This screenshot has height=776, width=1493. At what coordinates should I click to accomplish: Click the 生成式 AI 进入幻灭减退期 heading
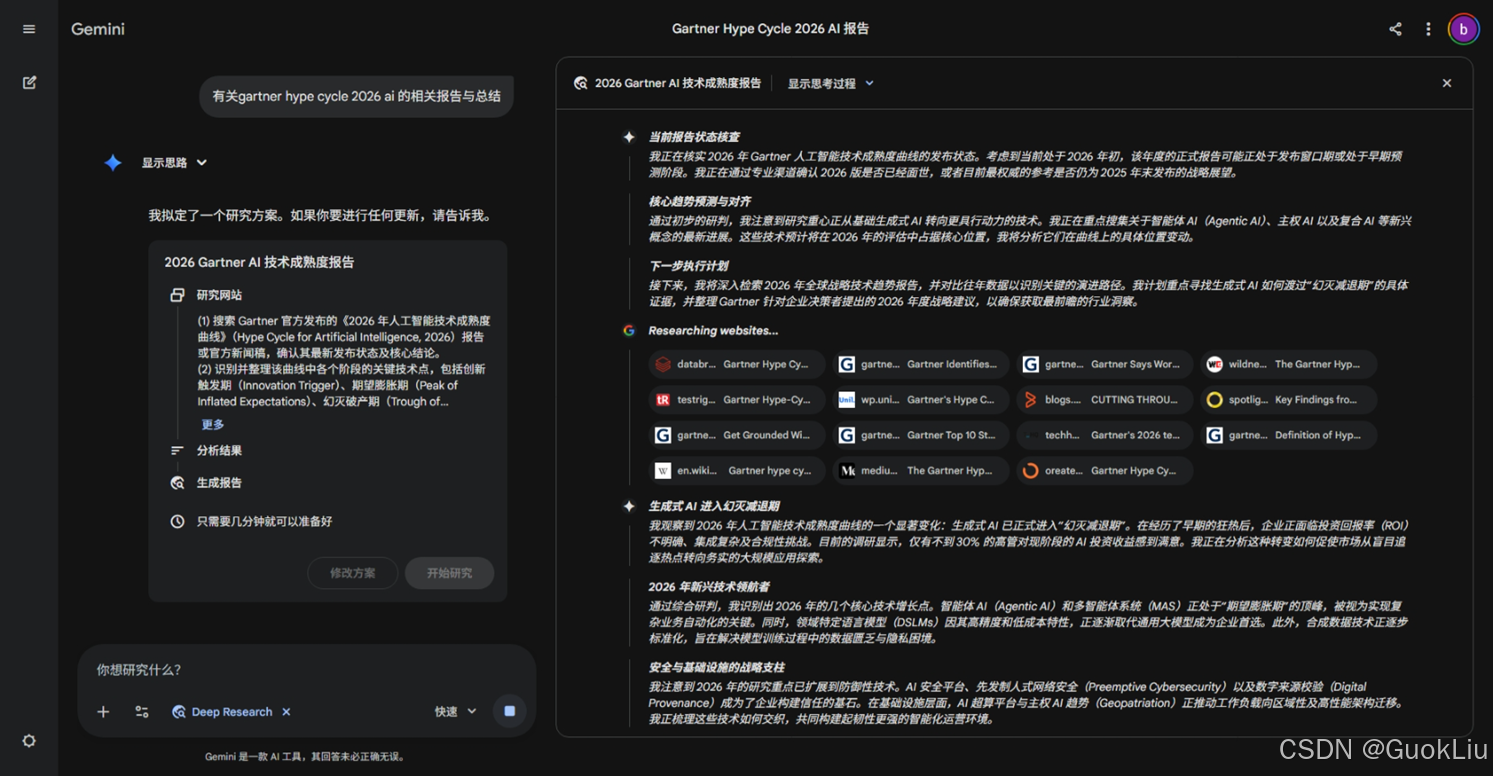(713, 506)
